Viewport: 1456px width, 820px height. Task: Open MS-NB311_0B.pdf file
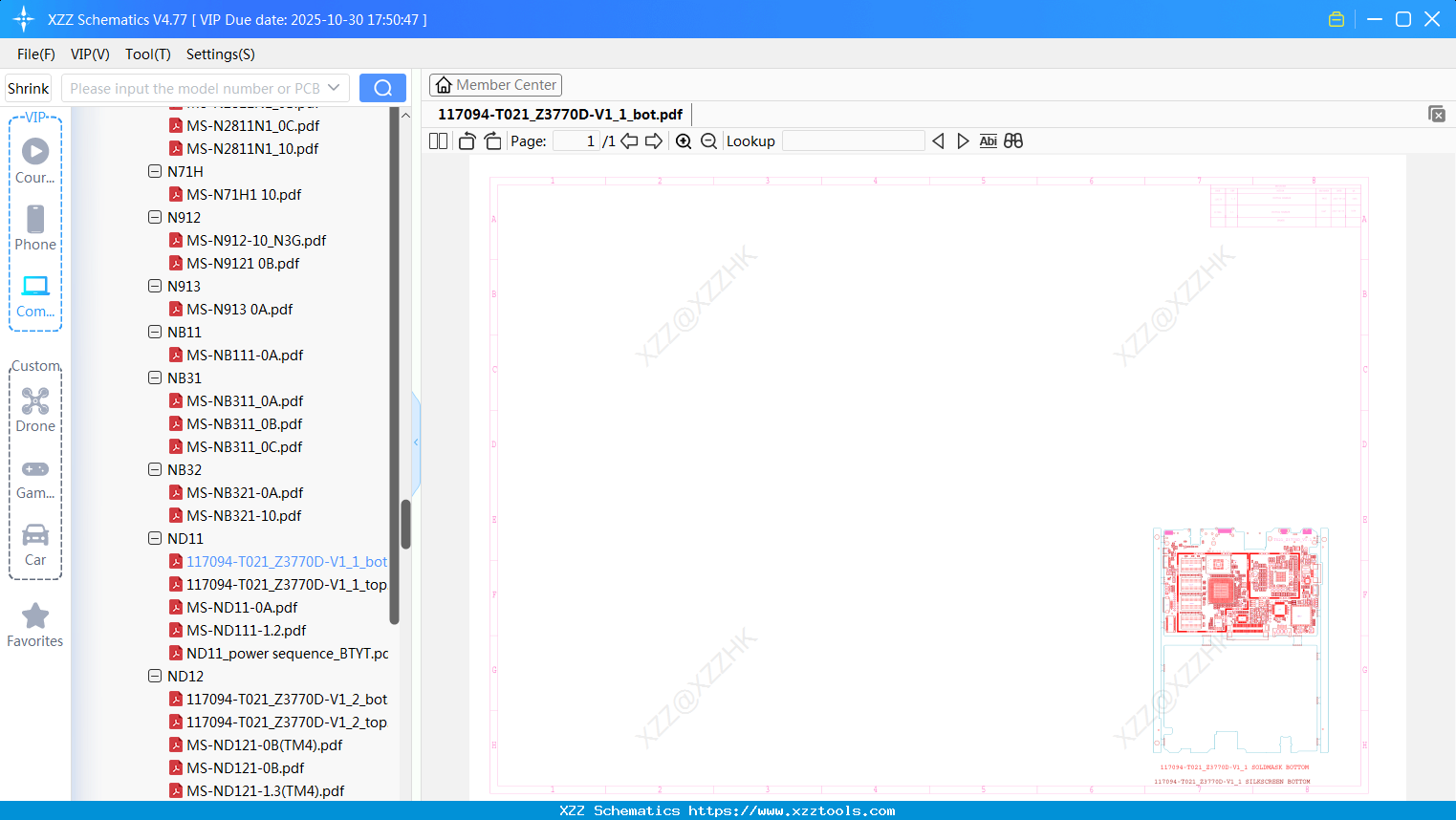244,424
